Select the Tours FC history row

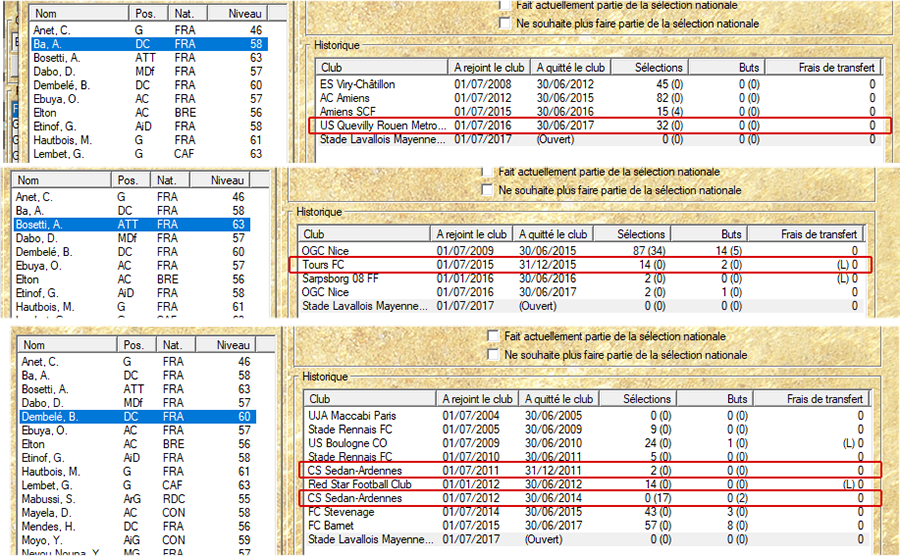[580, 265]
